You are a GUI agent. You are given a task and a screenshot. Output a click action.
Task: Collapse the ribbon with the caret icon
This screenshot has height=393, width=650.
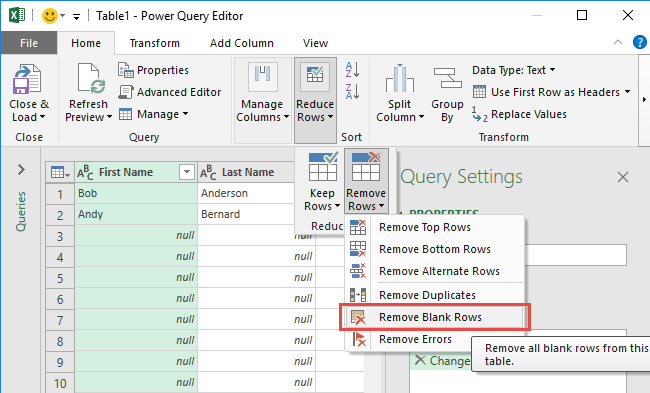618,42
